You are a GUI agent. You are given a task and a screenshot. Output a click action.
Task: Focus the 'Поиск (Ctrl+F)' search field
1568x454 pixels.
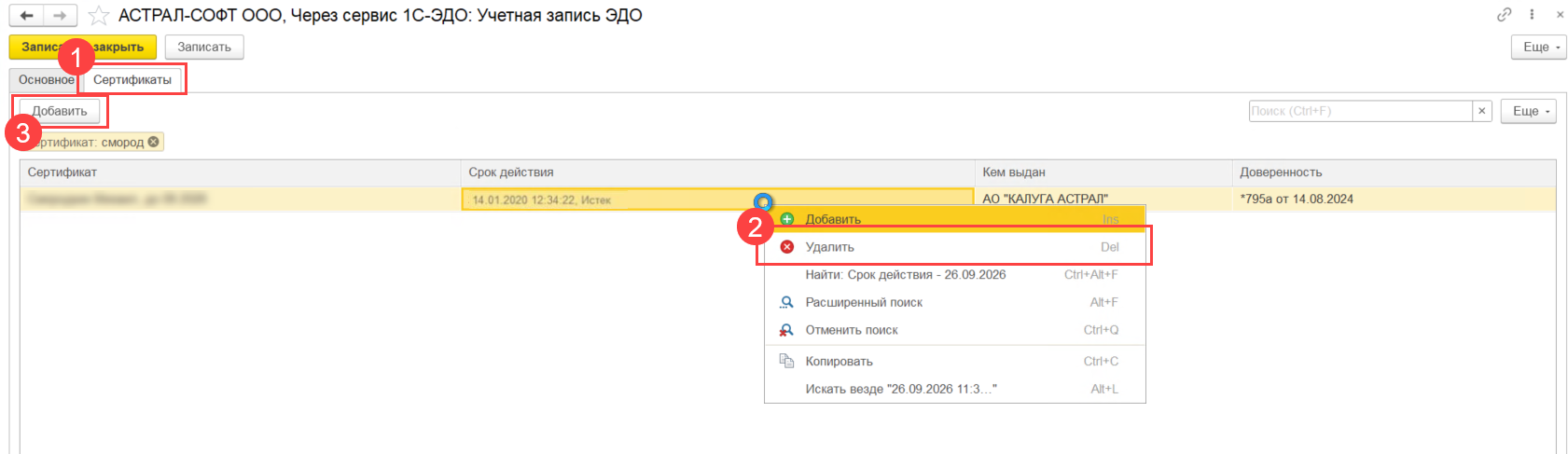click(x=1359, y=111)
